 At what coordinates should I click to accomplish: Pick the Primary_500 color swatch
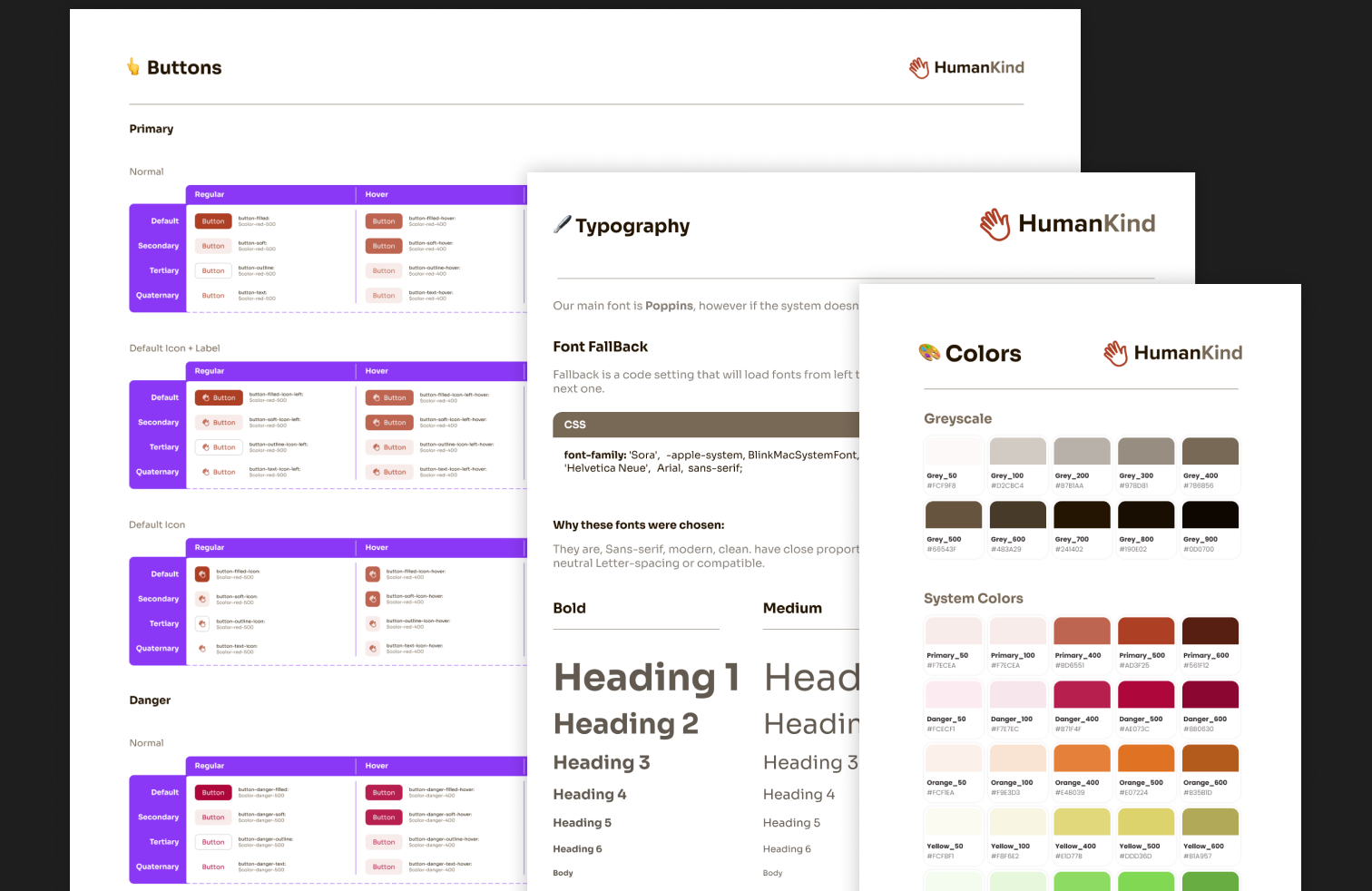tap(1146, 632)
